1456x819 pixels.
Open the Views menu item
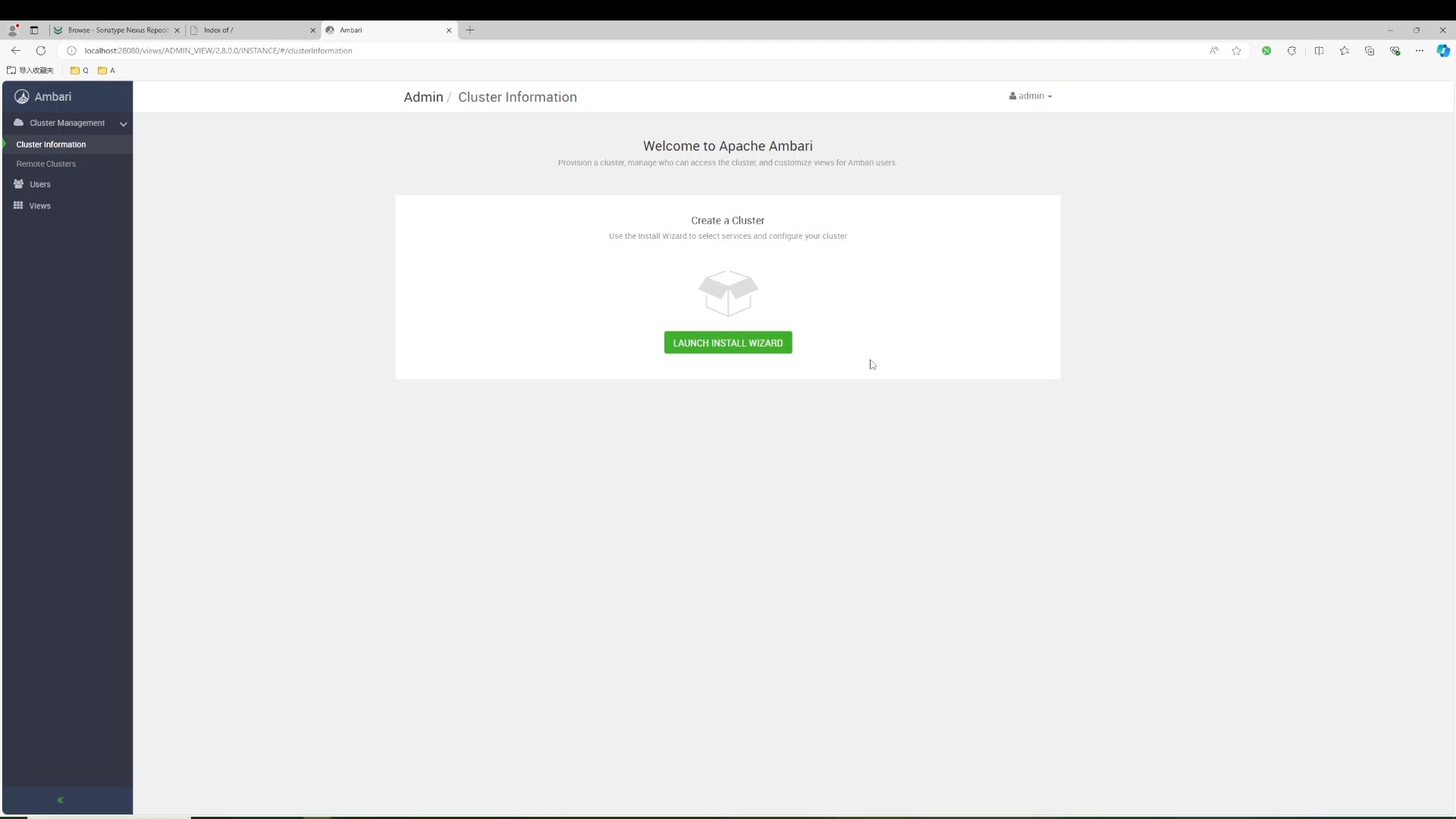(40, 205)
